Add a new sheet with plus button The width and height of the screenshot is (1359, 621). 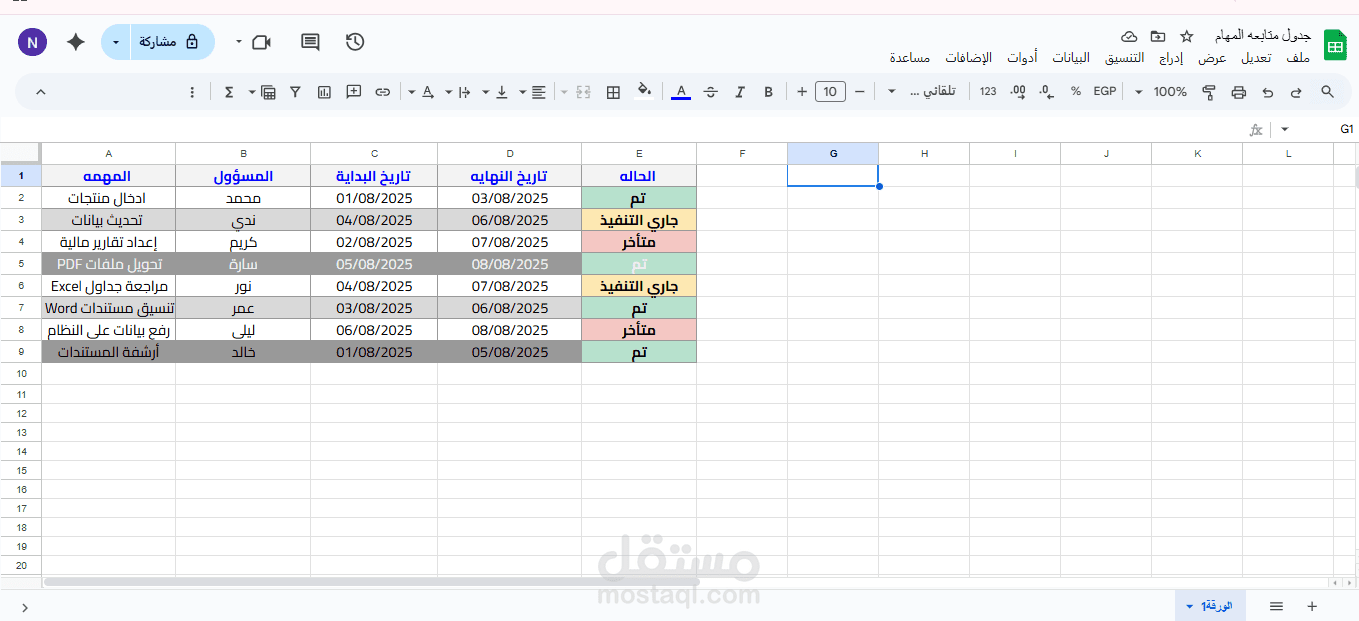click(1312, 606)
